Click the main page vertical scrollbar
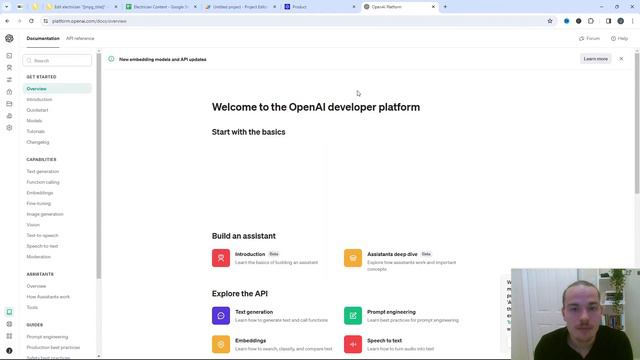Viewport: 640px width, 360px height. 637,122
